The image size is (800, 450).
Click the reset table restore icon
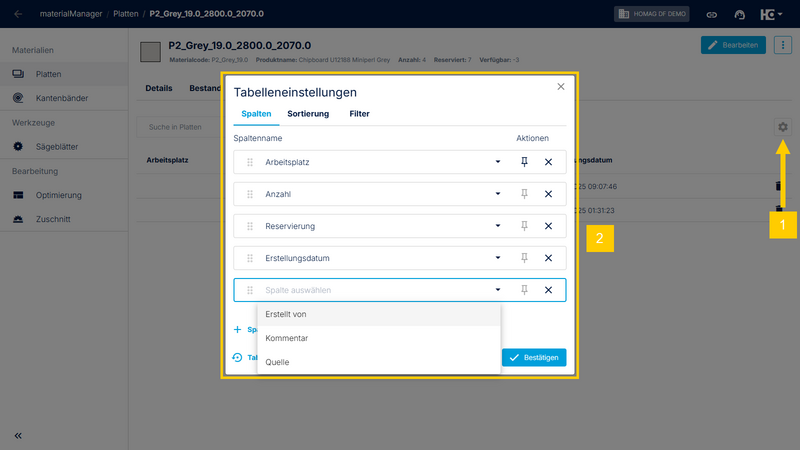coord(237,358)
